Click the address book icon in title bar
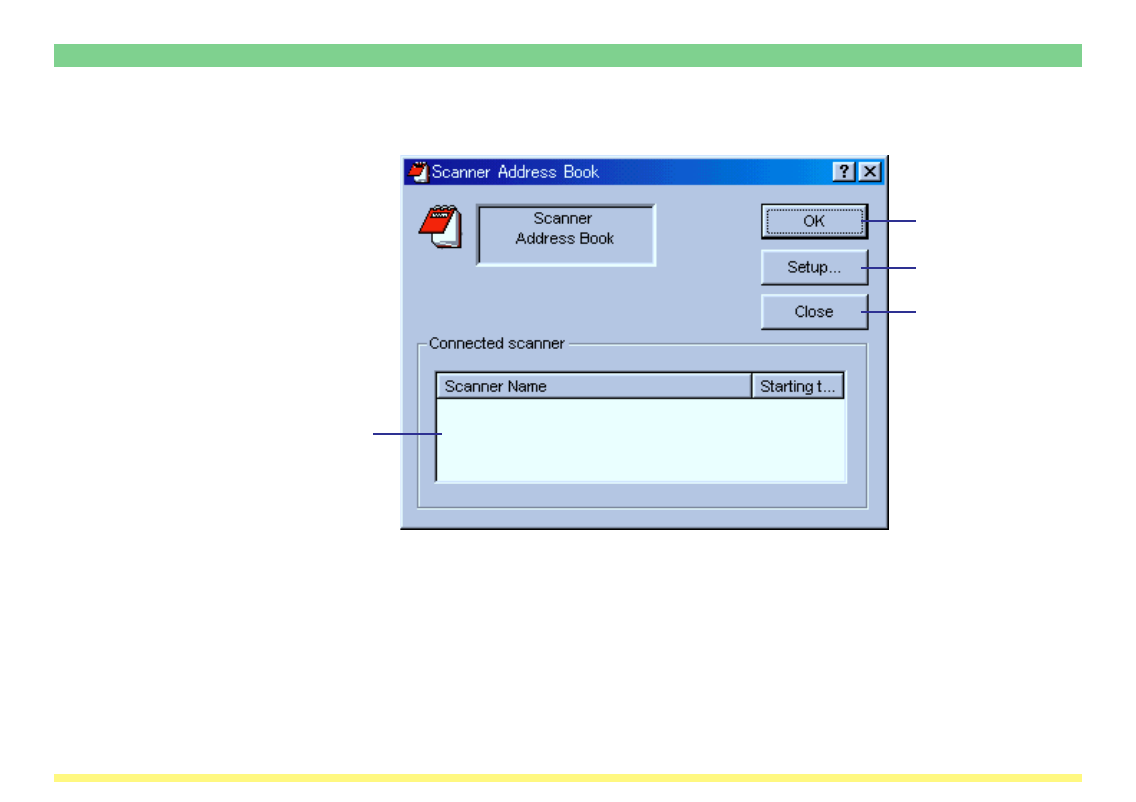1136x802 pixels. 417,172
